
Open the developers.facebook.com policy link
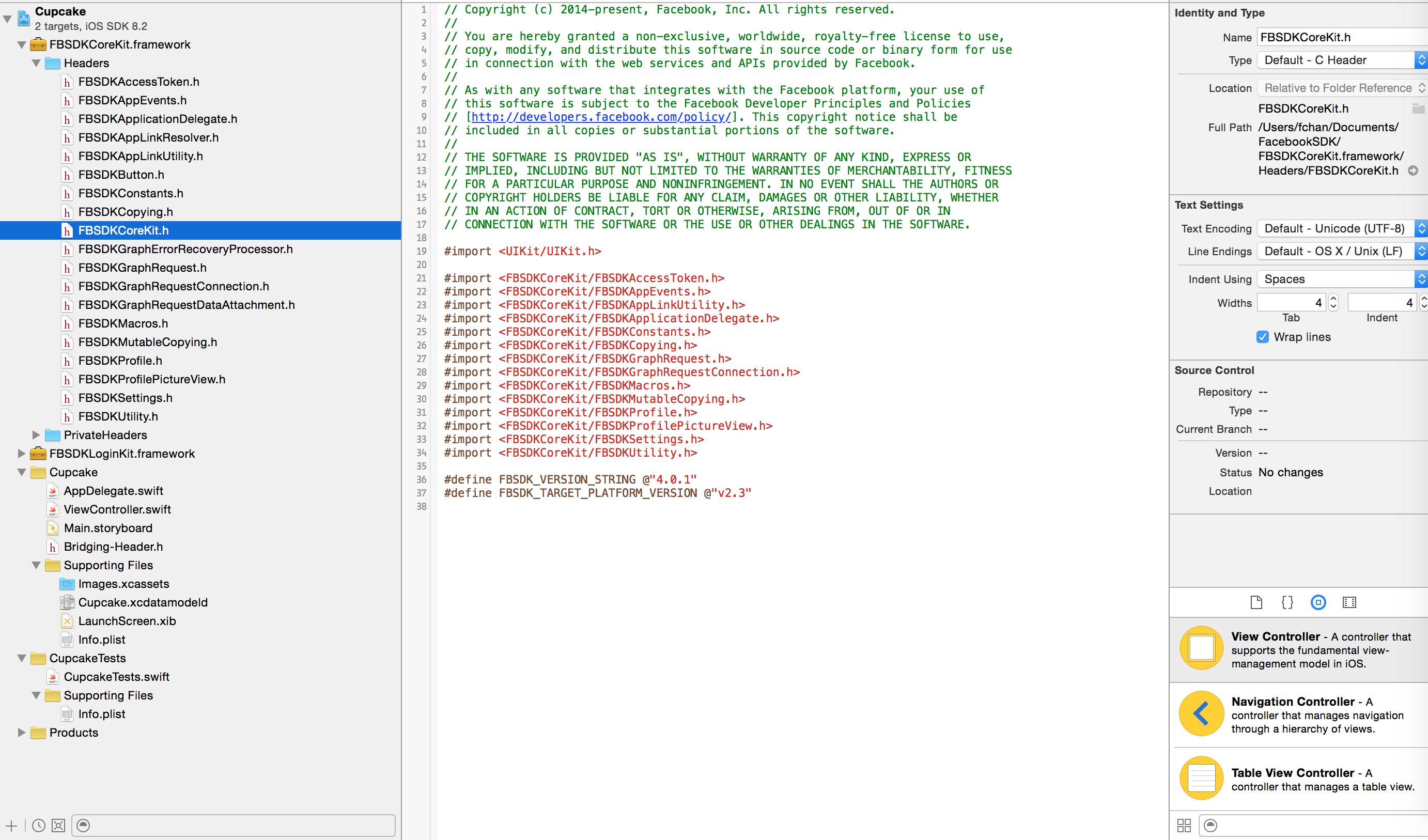point(601,117)
